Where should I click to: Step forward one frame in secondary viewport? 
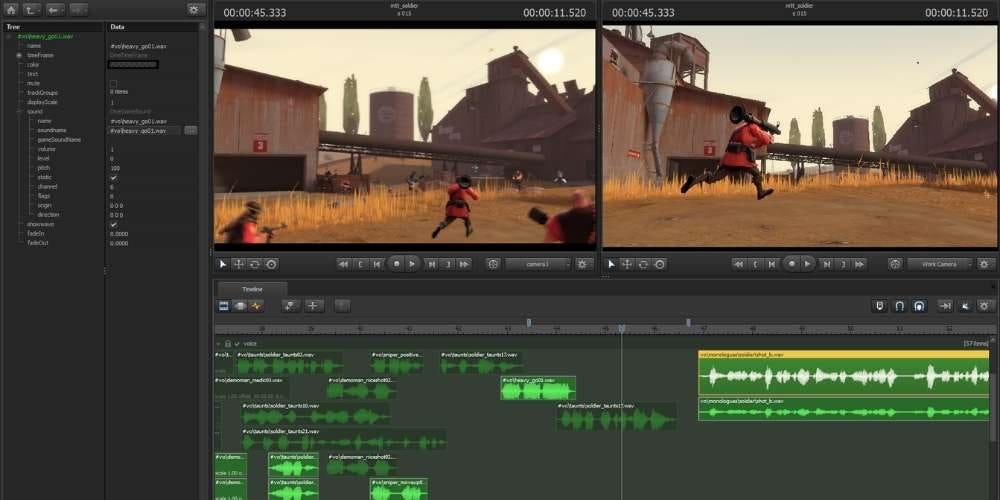click(827, 264)
